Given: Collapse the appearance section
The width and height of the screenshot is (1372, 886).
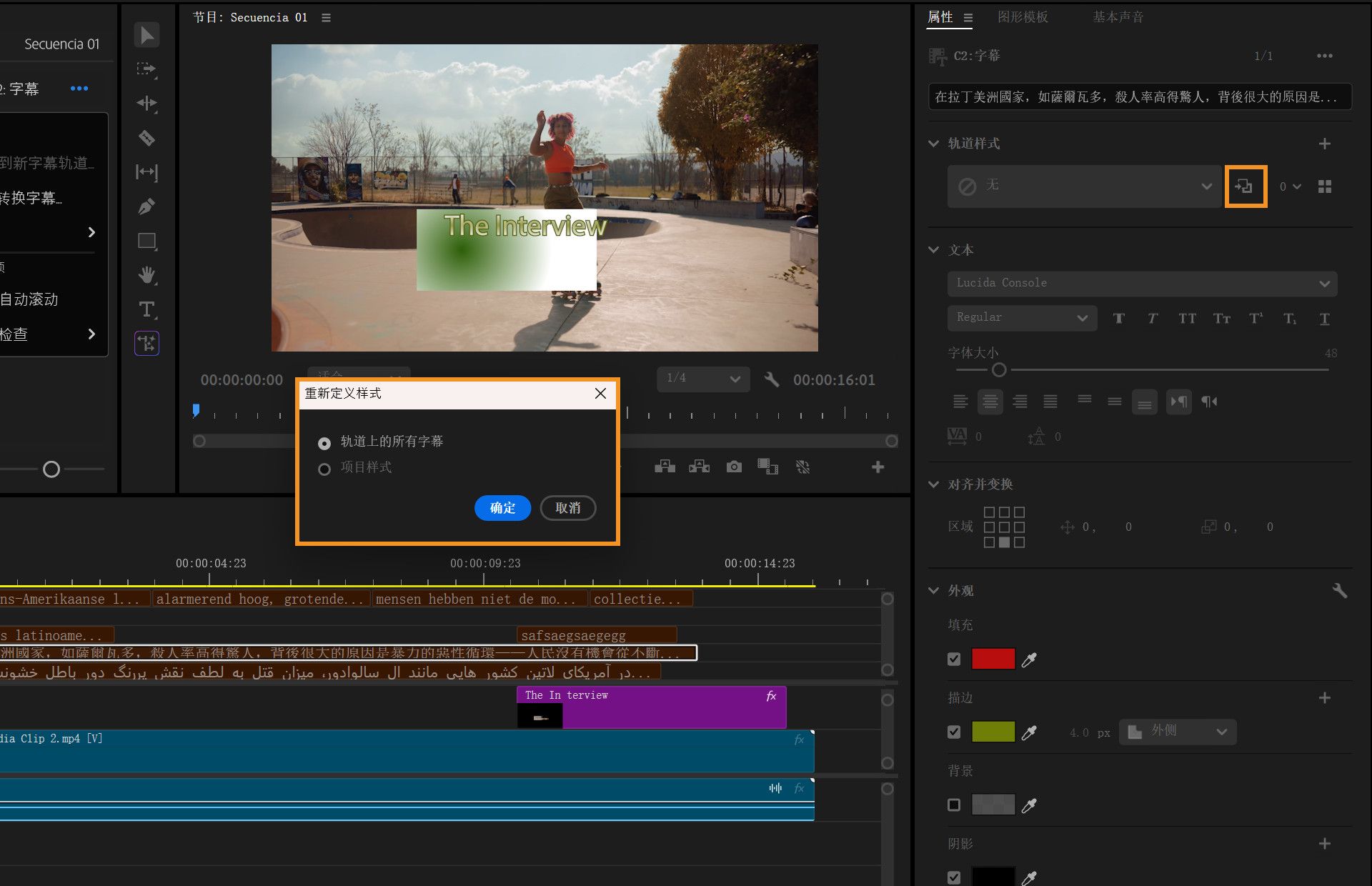Looking at the screenshot, I should 933,590.
